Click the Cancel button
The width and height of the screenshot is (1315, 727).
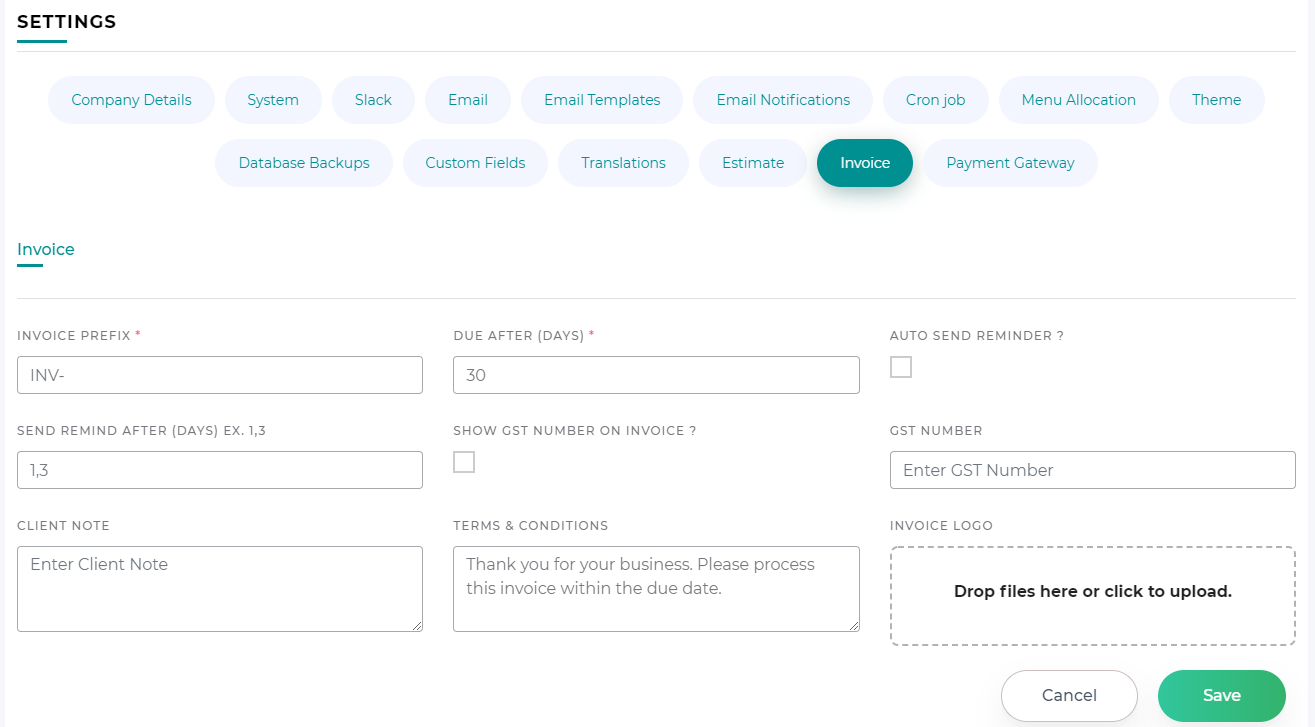1069,696
